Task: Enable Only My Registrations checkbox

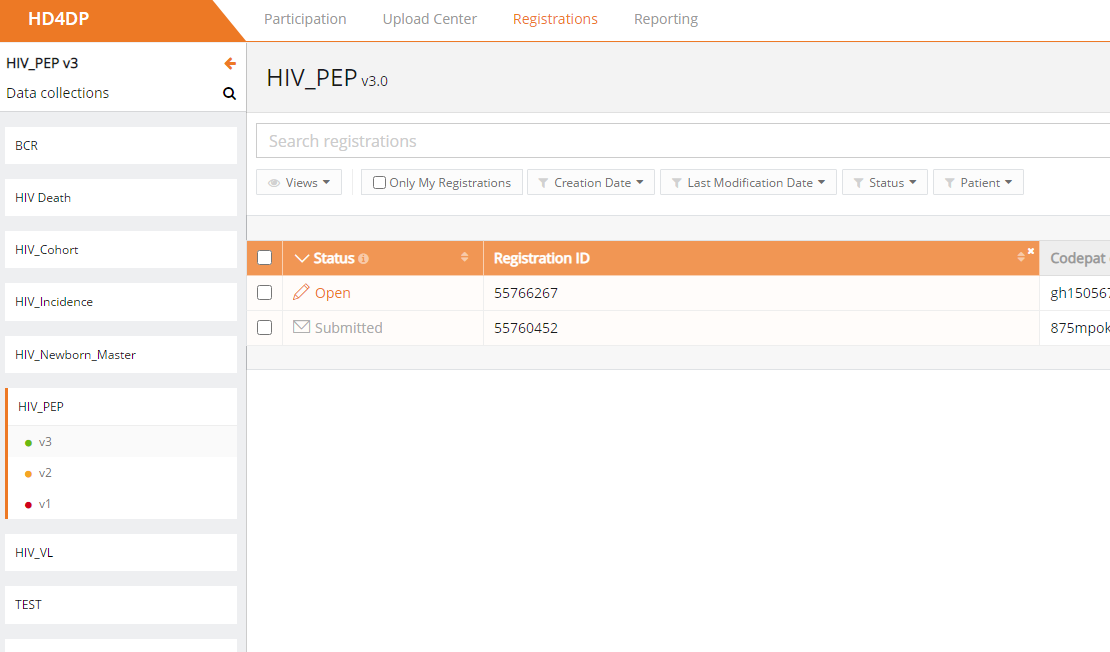Action: [379, 183]
